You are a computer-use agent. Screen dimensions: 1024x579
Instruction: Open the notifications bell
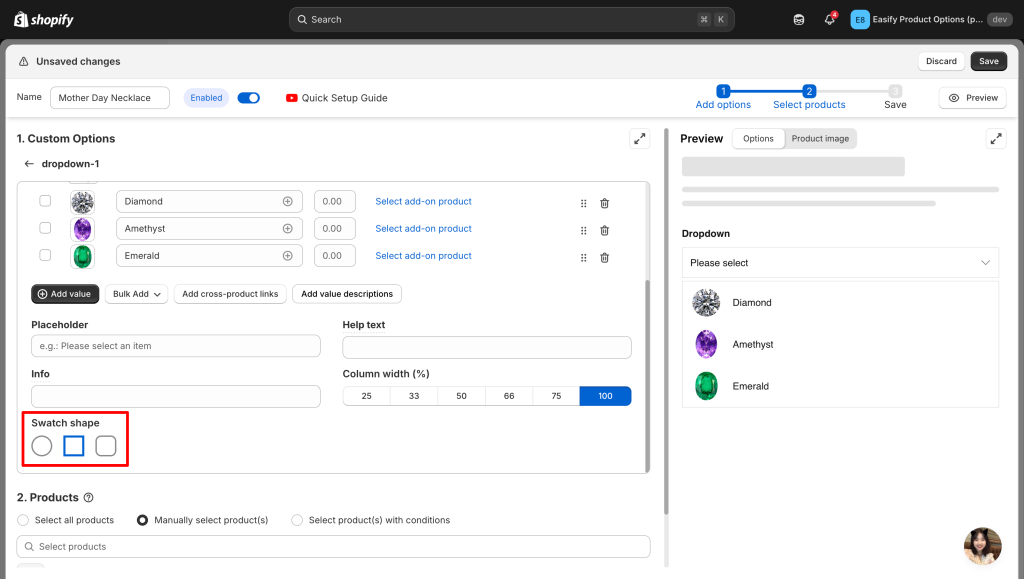pos(829,19)
